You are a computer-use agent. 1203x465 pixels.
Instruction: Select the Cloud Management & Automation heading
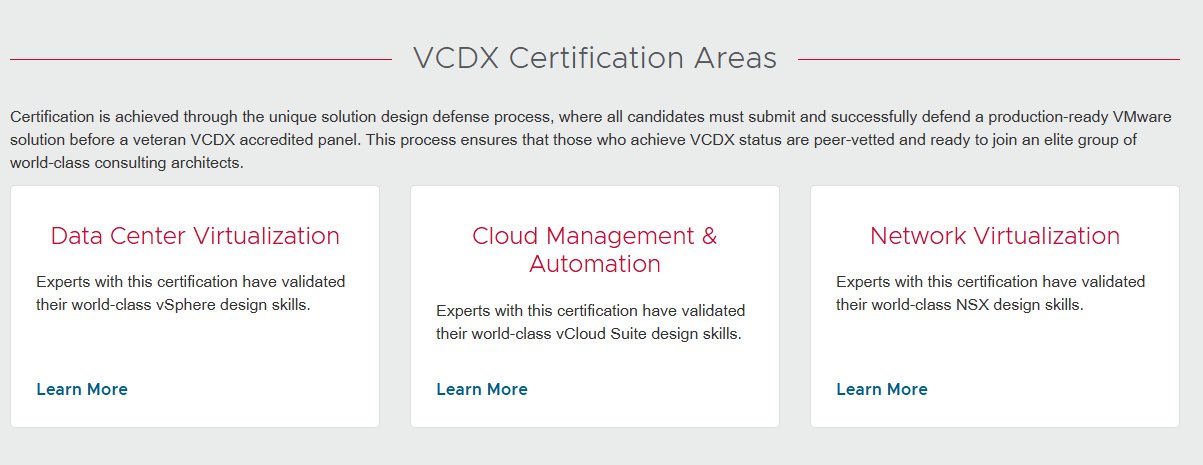coord(595,249)
